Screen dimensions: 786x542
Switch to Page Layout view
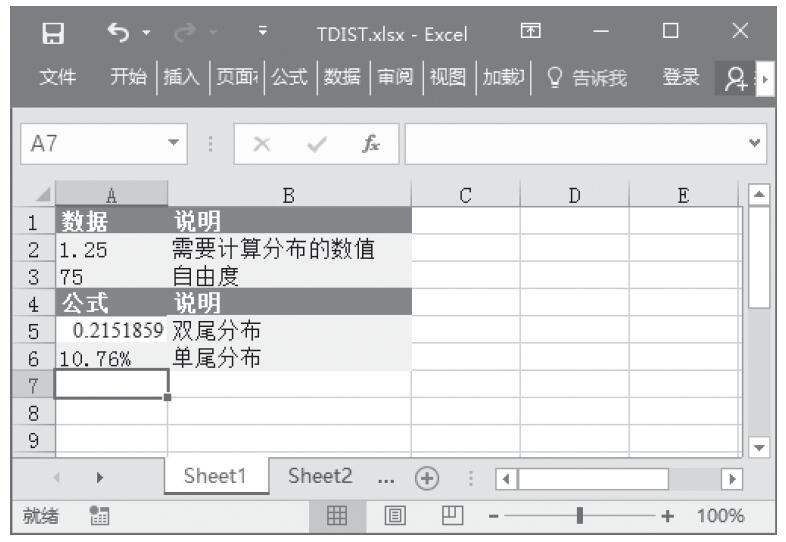tap(394, 516)
